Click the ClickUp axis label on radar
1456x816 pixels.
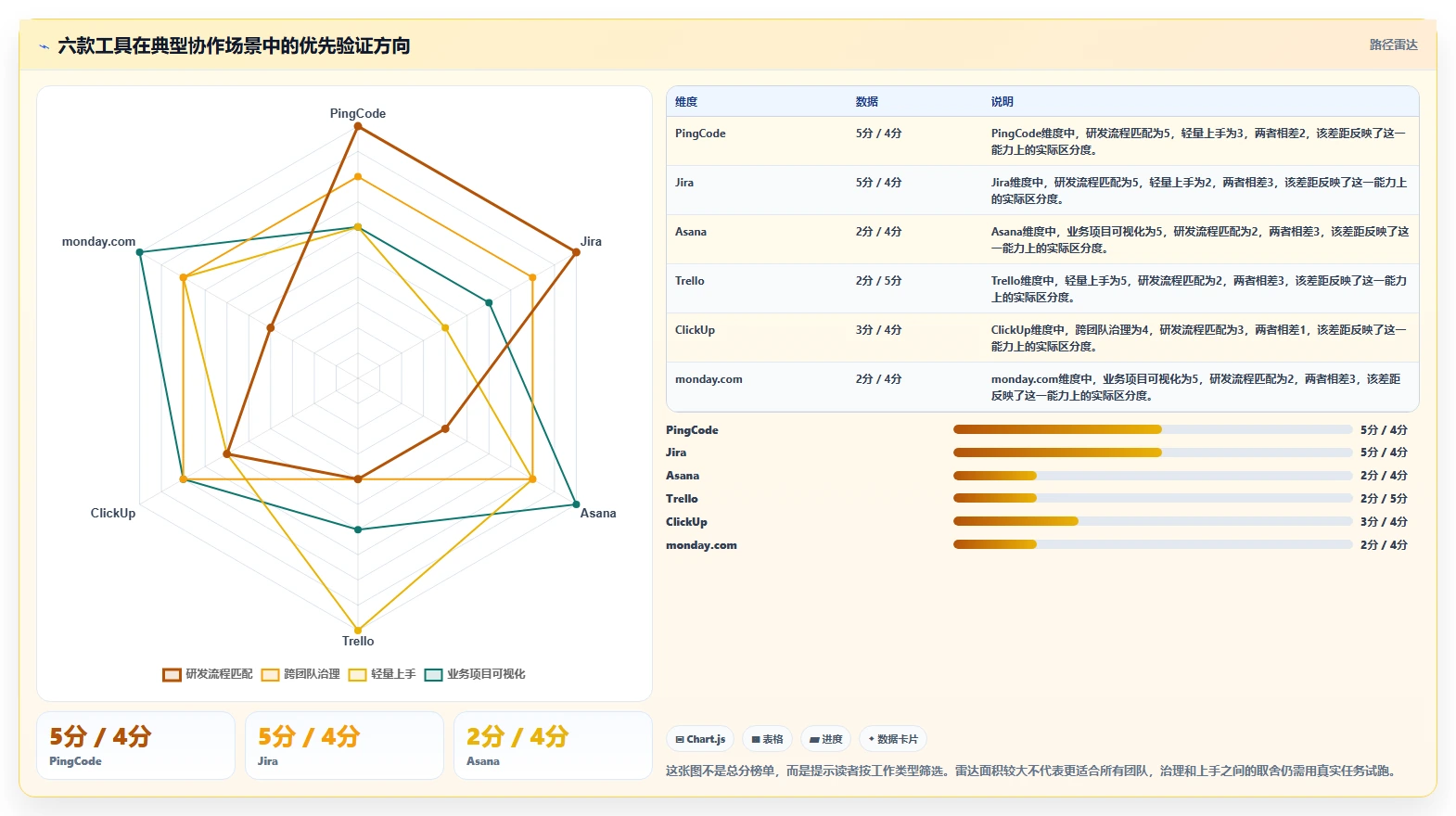pyautogui.click(x=113, y=513)
